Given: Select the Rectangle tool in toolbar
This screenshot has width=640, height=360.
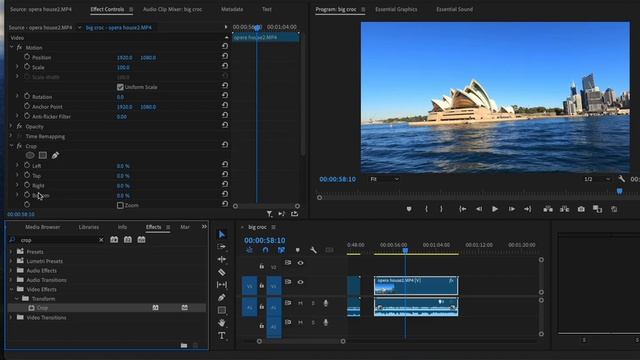Looking at the screenshot, I should coord(222,310).
